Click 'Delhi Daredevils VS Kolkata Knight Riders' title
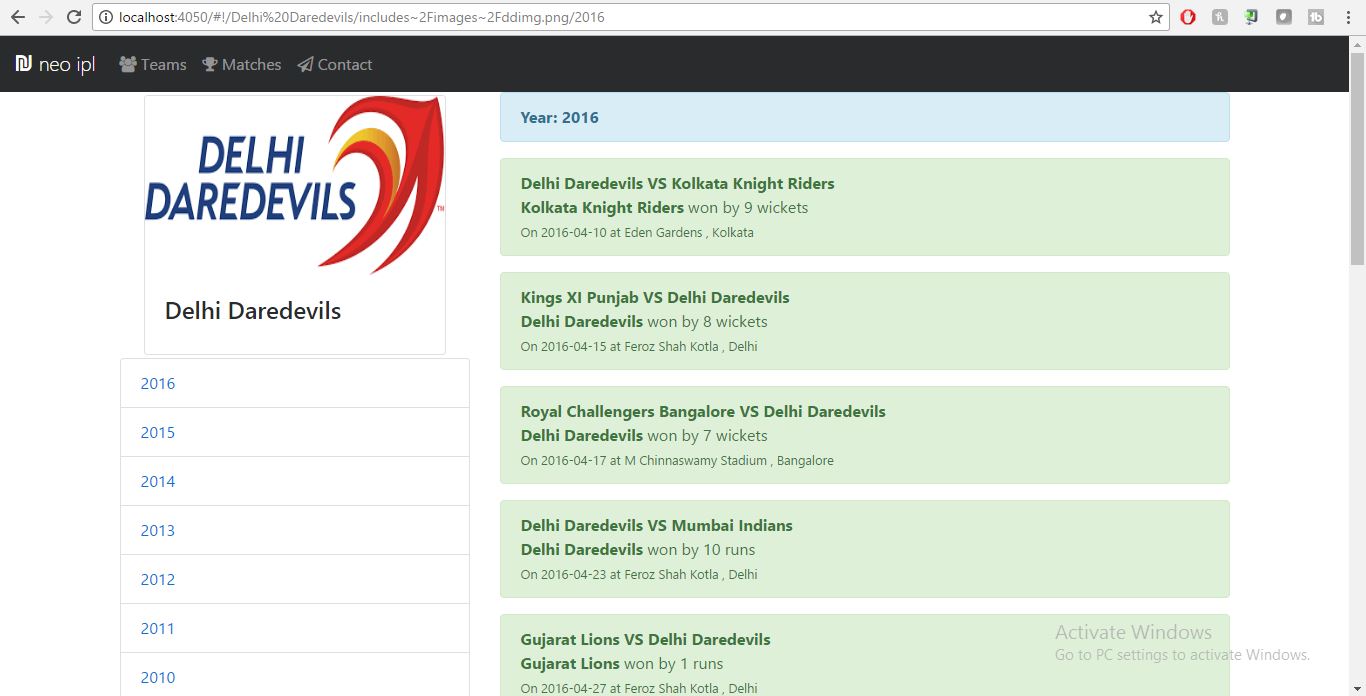Image resolution: width=1366 pixels, height=696 pixels. click(x=678, y=183)
